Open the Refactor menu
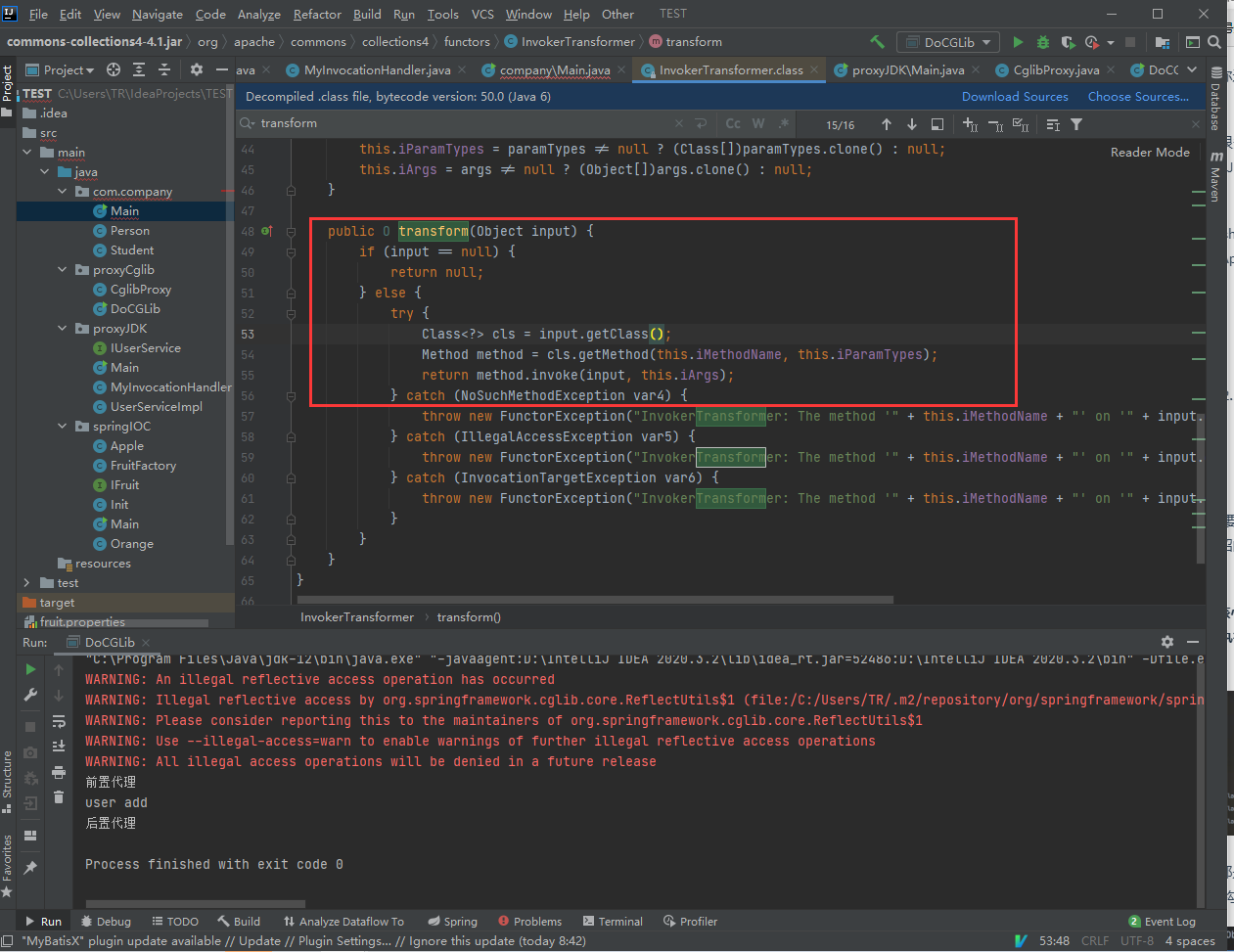The width and height of the screenshot is (1234, 952). [x=317, y=15]
